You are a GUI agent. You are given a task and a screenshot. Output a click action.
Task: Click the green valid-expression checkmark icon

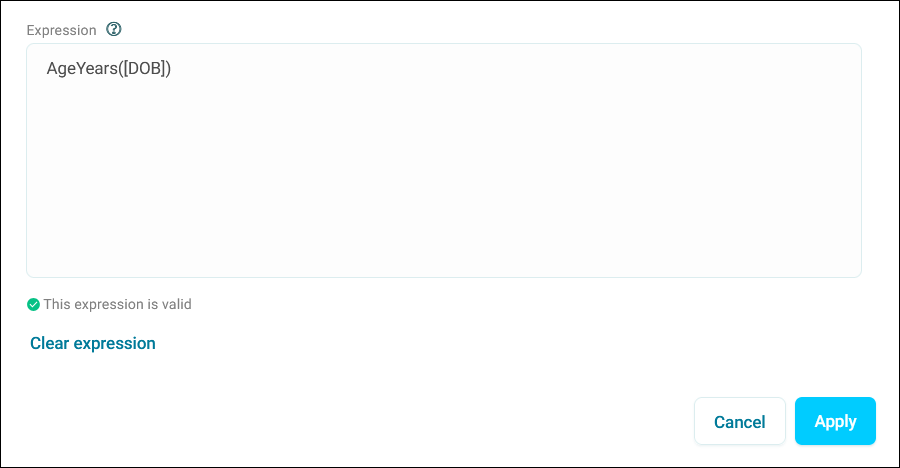pyautogui.click(x=33, y=304)
